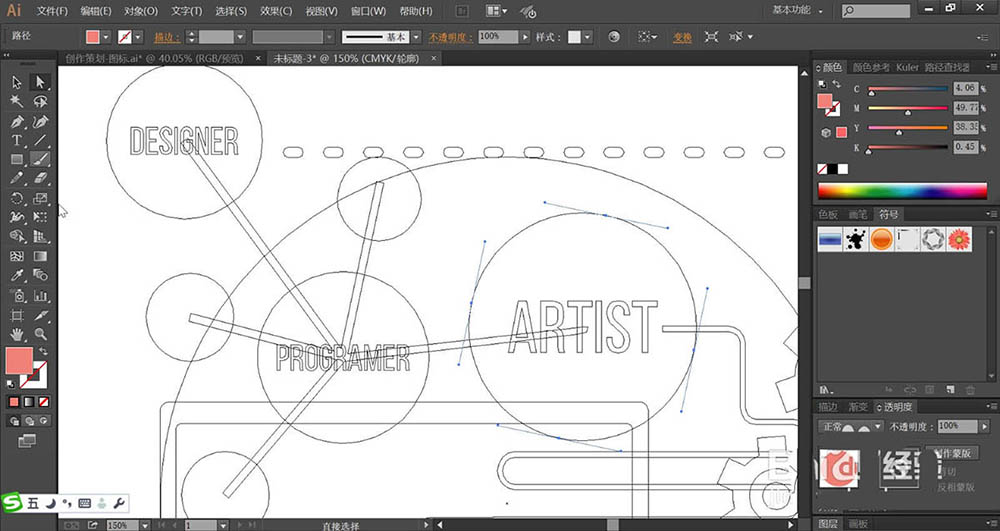Click the color spectrum bar in Color panel
This screenshot has height=531, width=1000.
click(902, 191)
